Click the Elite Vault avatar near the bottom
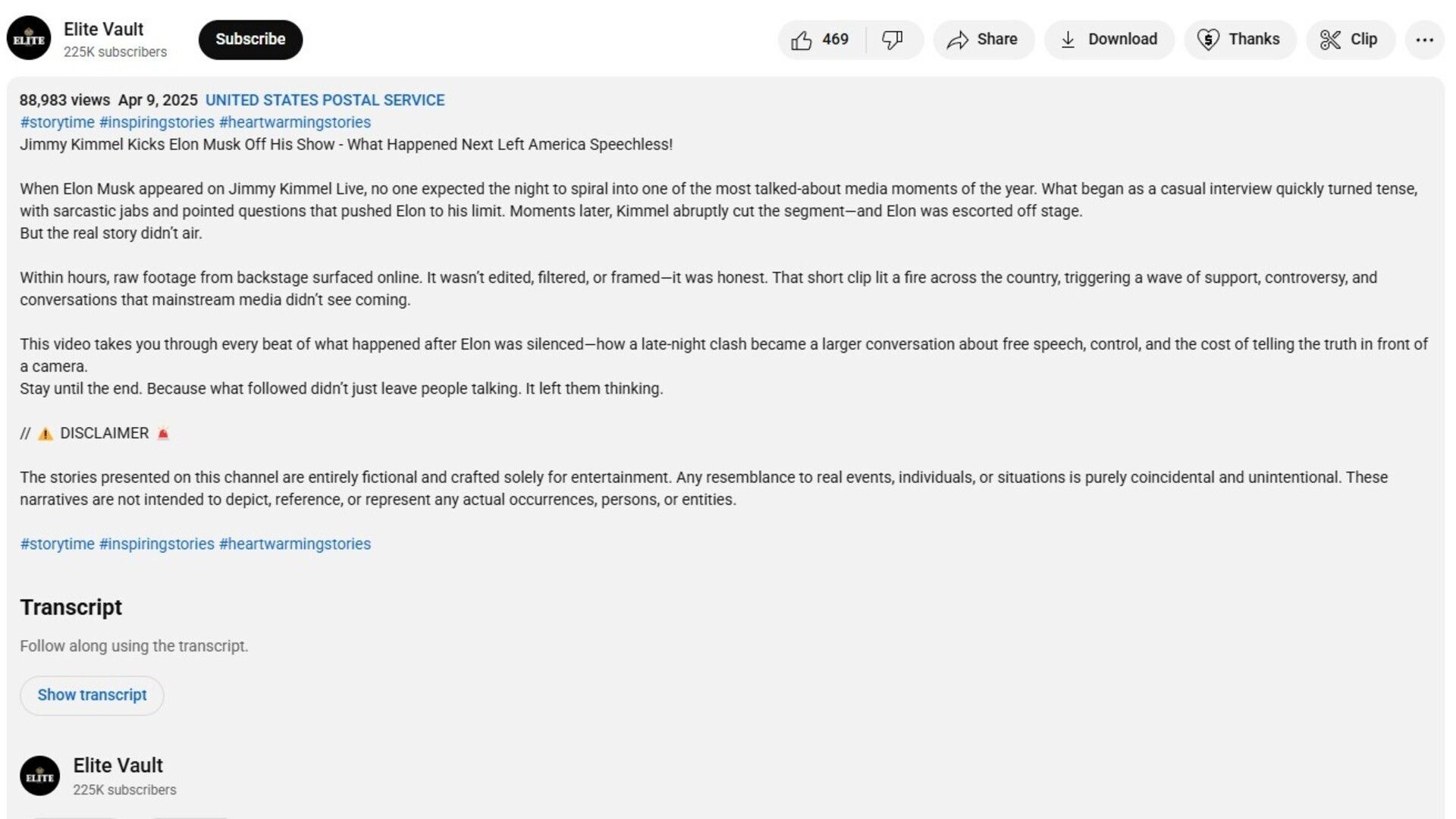1456x819 pixels. point(39,776)
